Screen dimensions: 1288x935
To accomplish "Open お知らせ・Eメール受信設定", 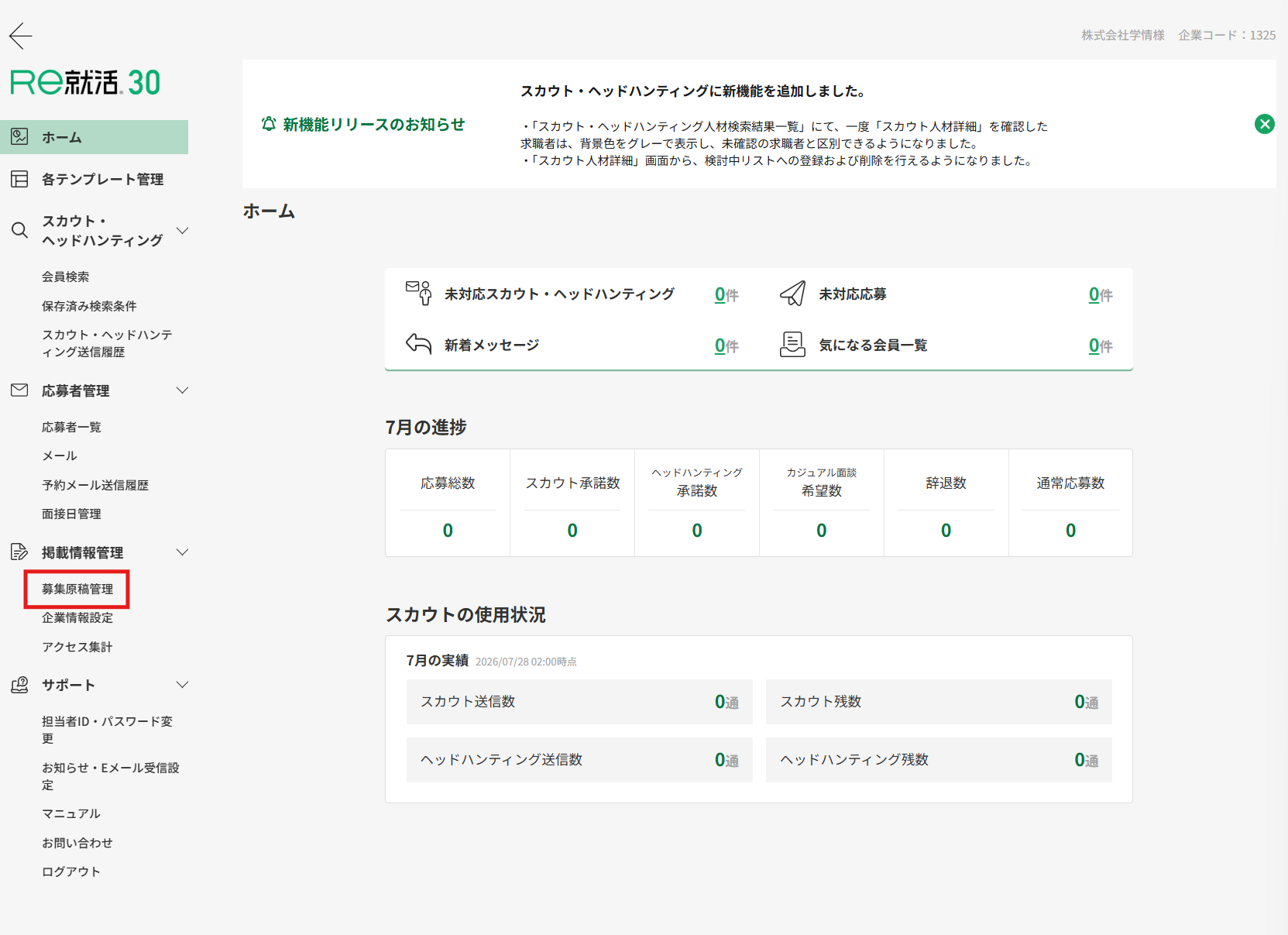I will pos(111,776).
